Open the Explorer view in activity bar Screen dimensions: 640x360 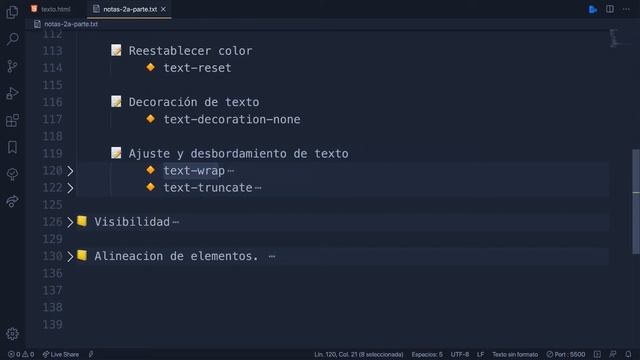click(12, 12)
